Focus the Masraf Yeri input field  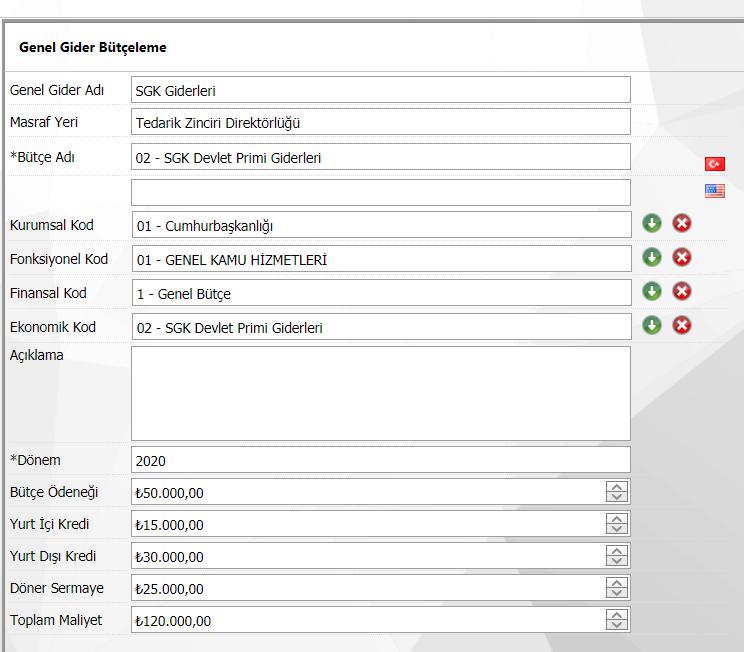[x=380, y=123]
